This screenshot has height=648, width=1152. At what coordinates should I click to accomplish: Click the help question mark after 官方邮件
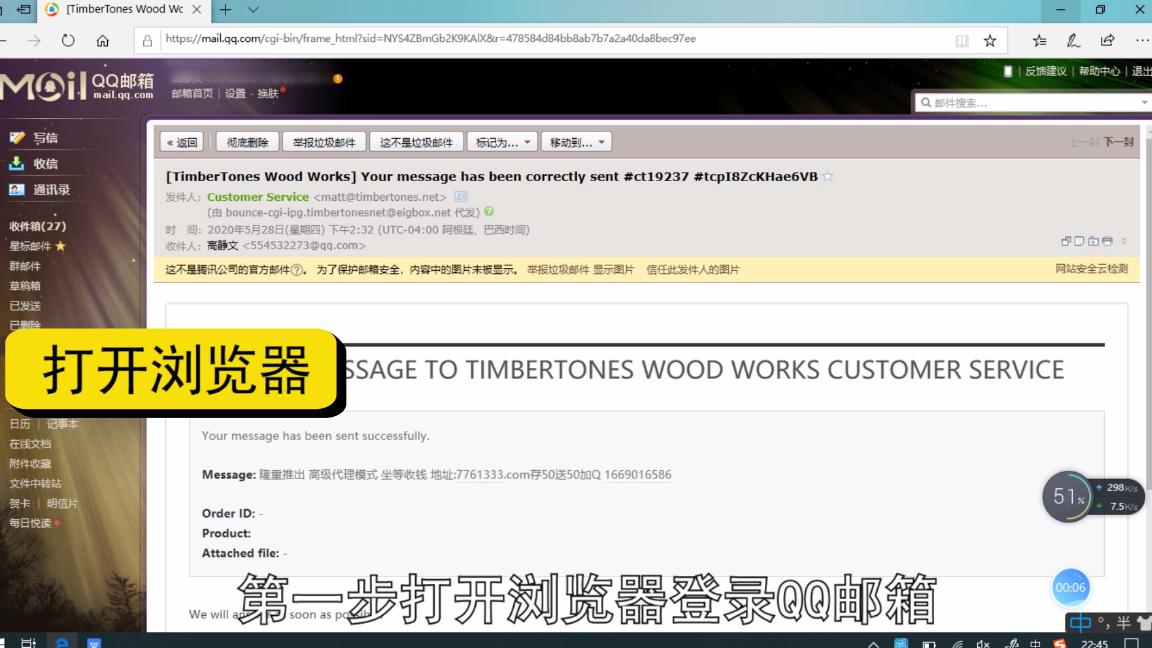tap(297, 270)
